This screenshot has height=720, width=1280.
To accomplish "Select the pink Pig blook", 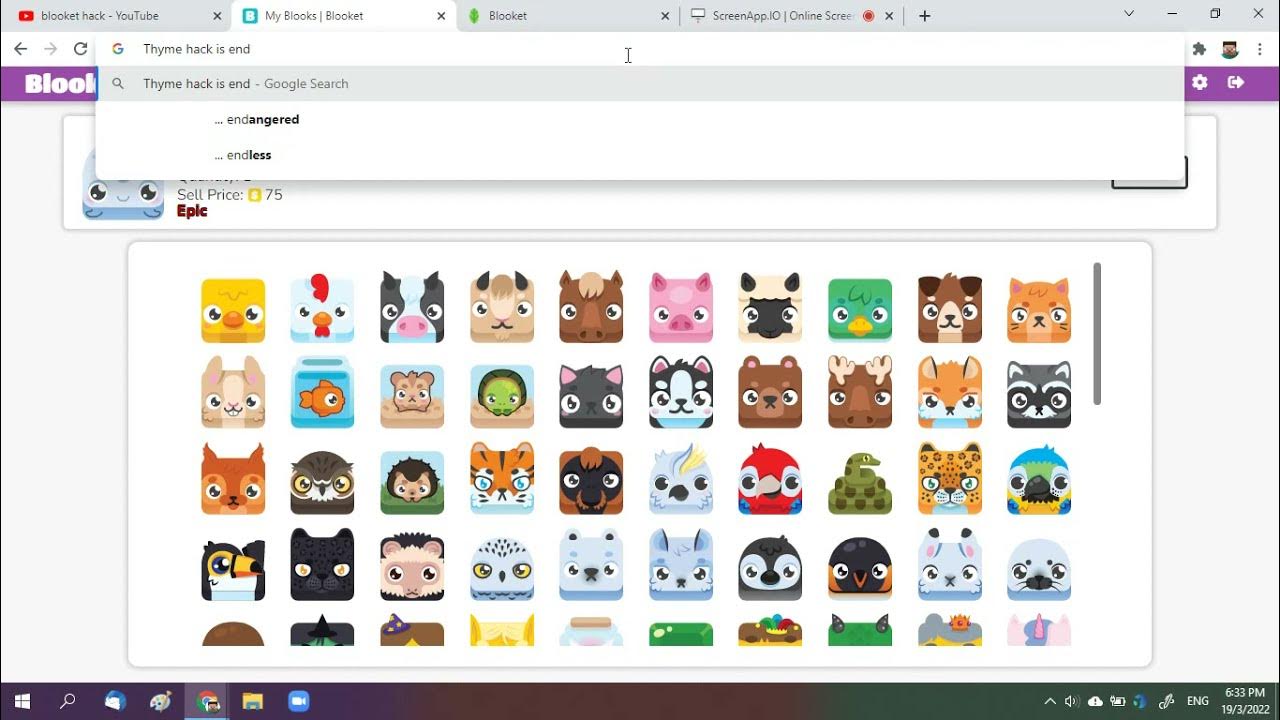I will (681, 306).
